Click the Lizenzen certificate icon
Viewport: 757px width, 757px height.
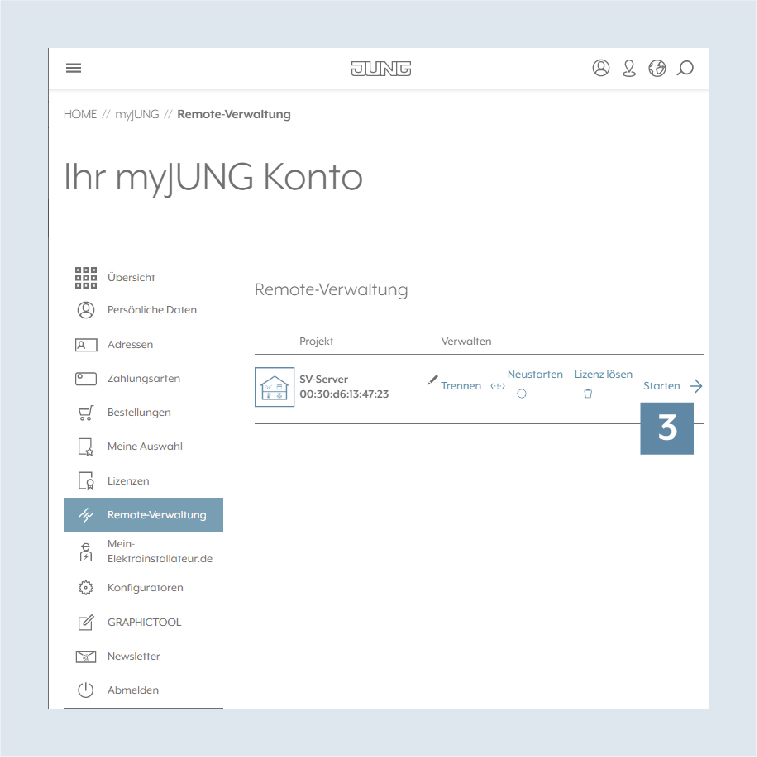86,481
